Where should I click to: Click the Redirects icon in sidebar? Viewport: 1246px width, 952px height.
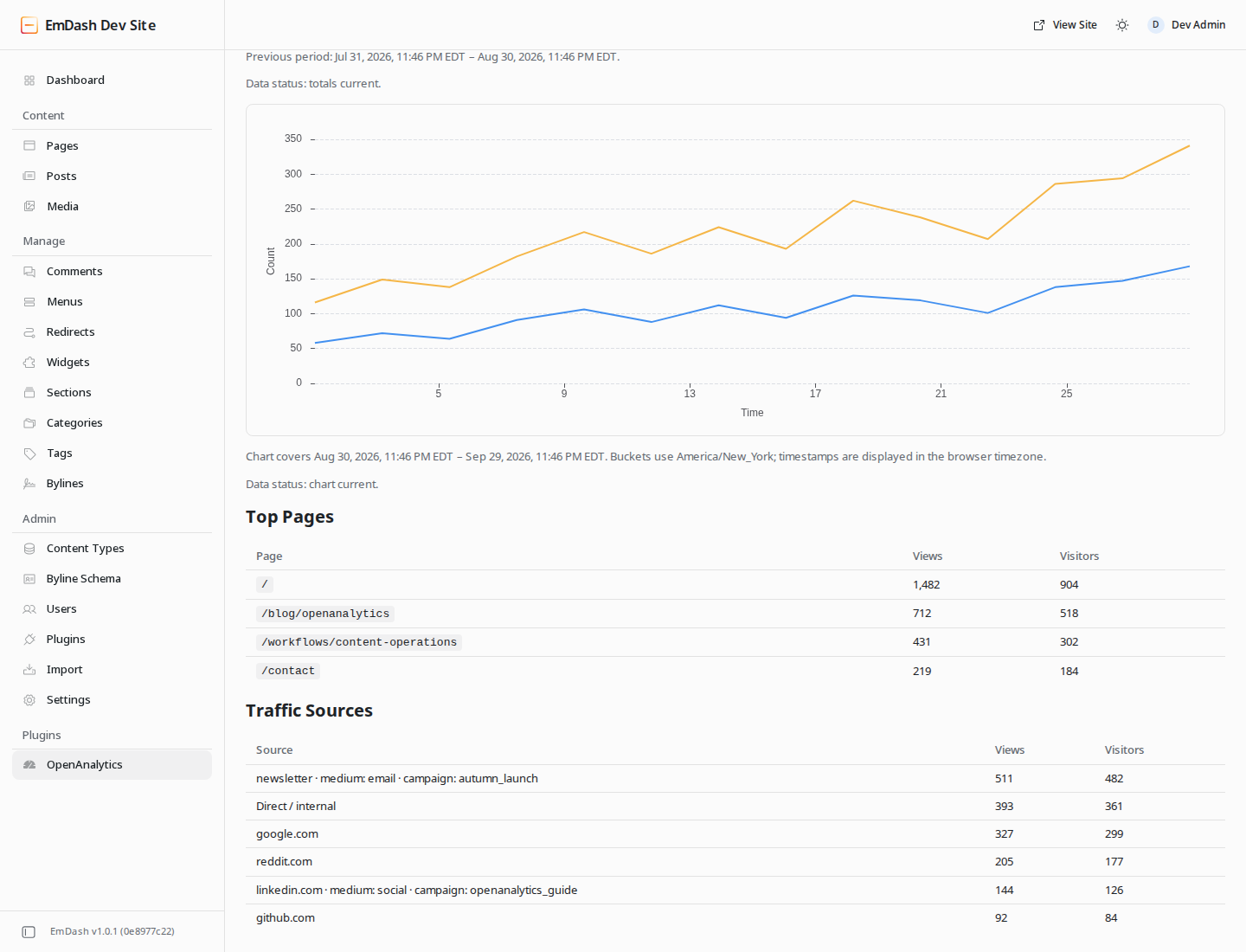[29, 332]
